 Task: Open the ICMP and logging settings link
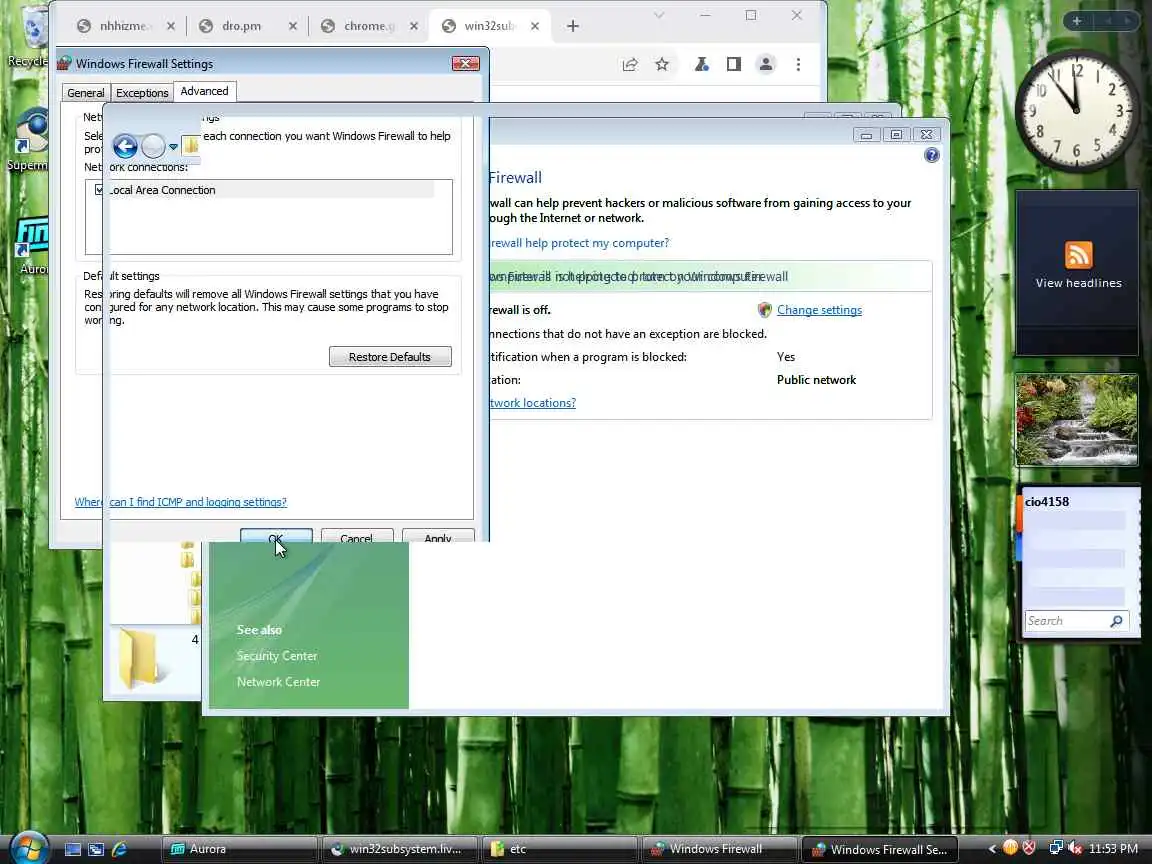click(181, 502)
